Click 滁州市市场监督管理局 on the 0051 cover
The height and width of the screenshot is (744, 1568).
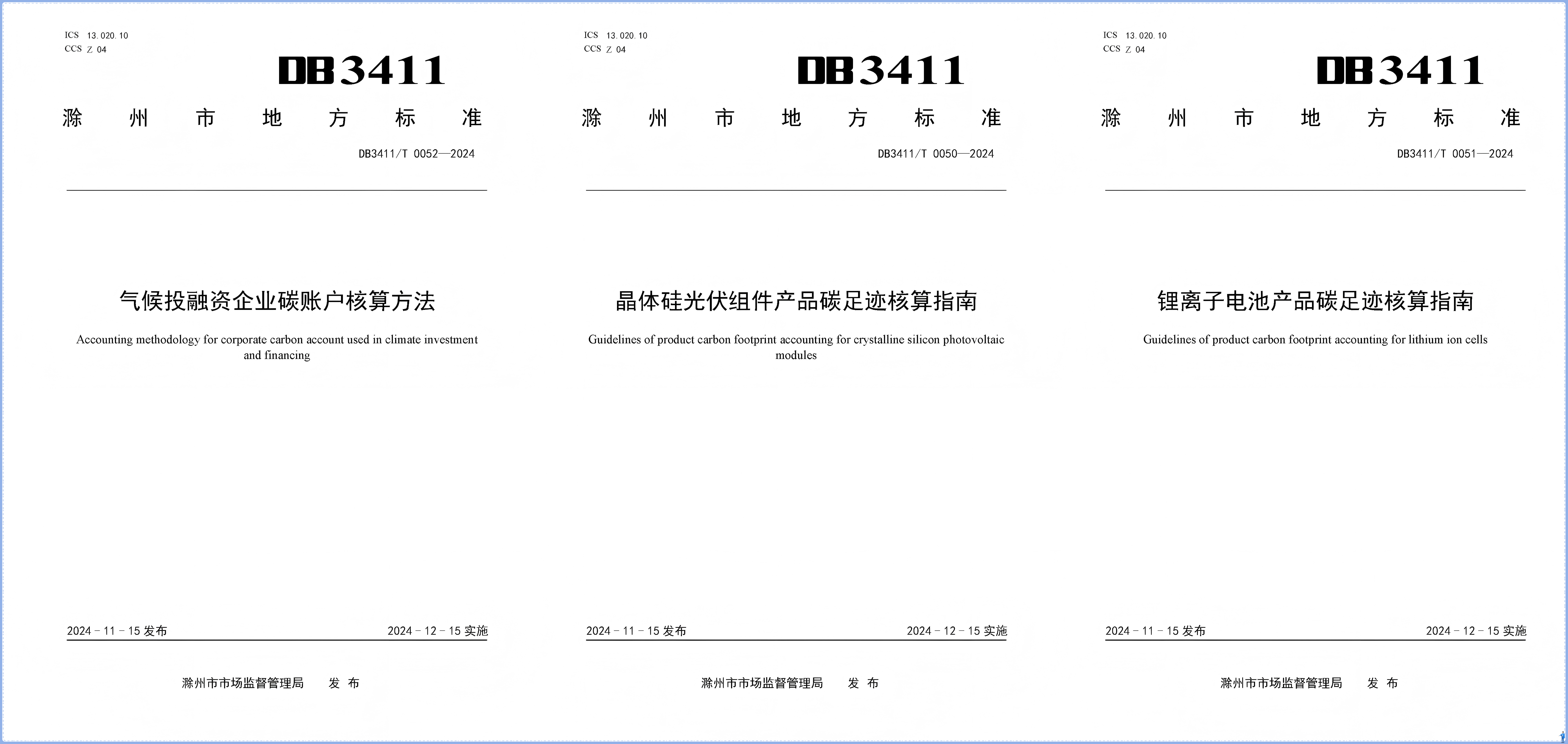click(1281, 683)
